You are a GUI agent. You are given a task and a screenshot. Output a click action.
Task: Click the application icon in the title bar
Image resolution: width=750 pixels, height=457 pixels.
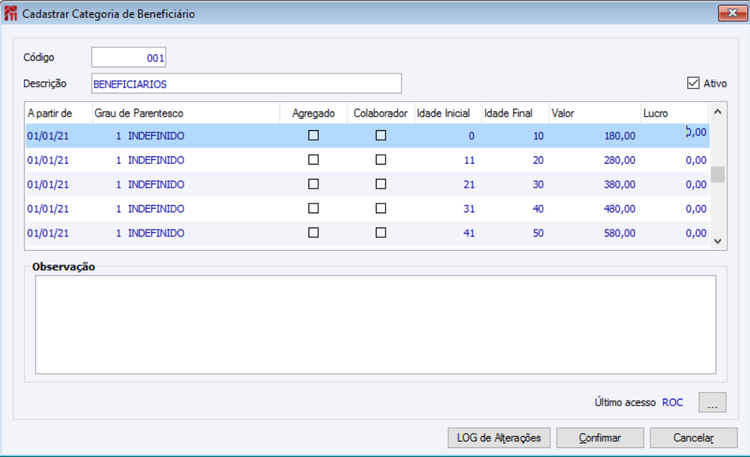11,14
